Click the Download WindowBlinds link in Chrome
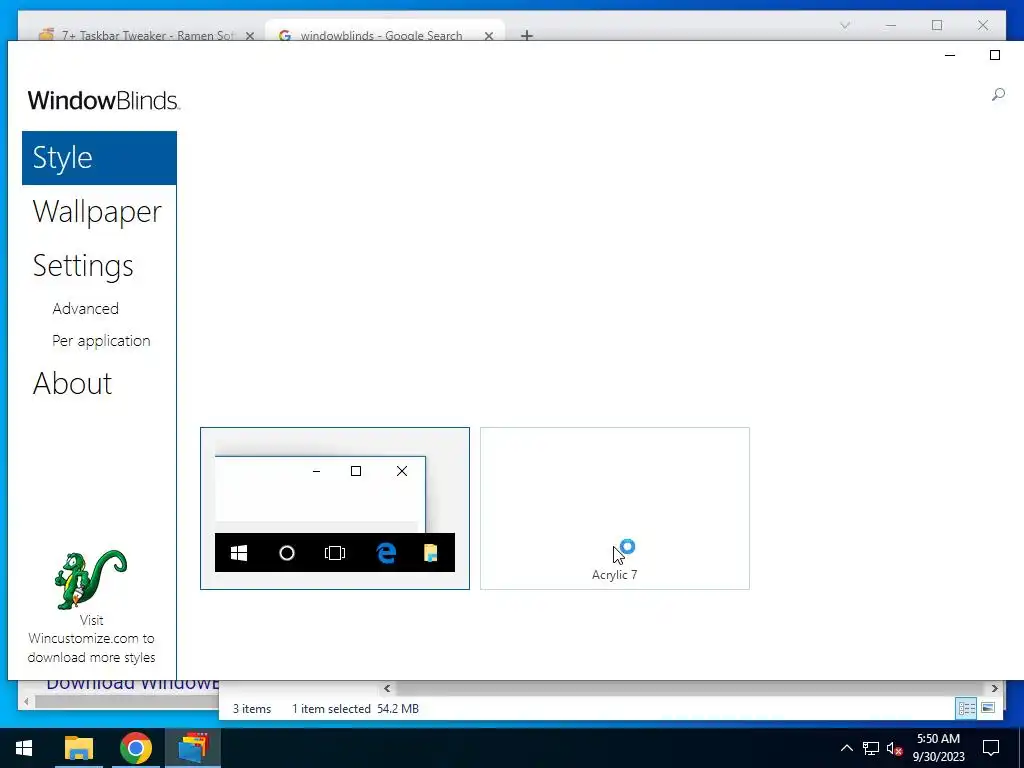 coord(132,684)
